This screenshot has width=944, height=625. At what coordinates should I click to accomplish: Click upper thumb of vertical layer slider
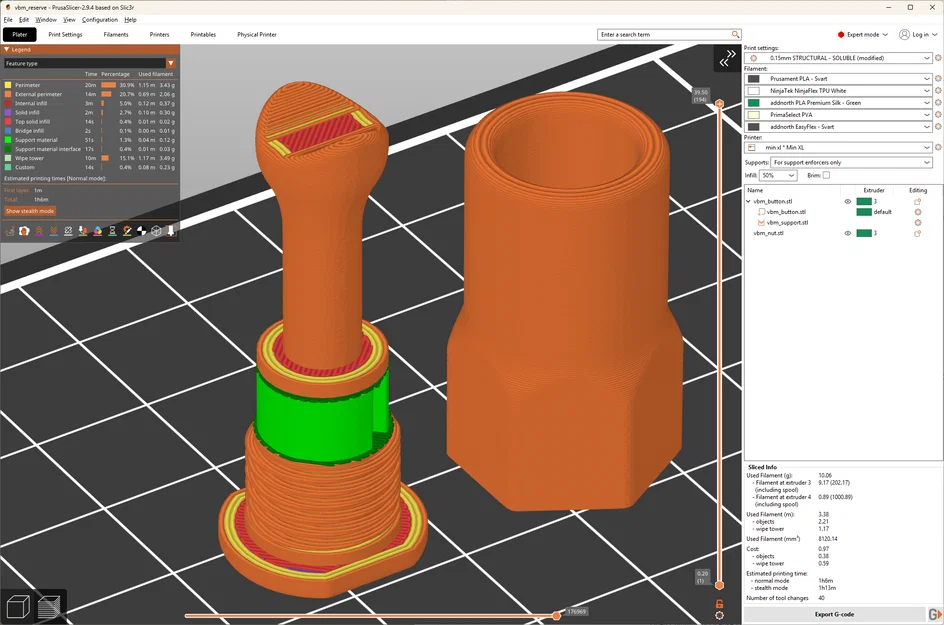click(719, 104)
